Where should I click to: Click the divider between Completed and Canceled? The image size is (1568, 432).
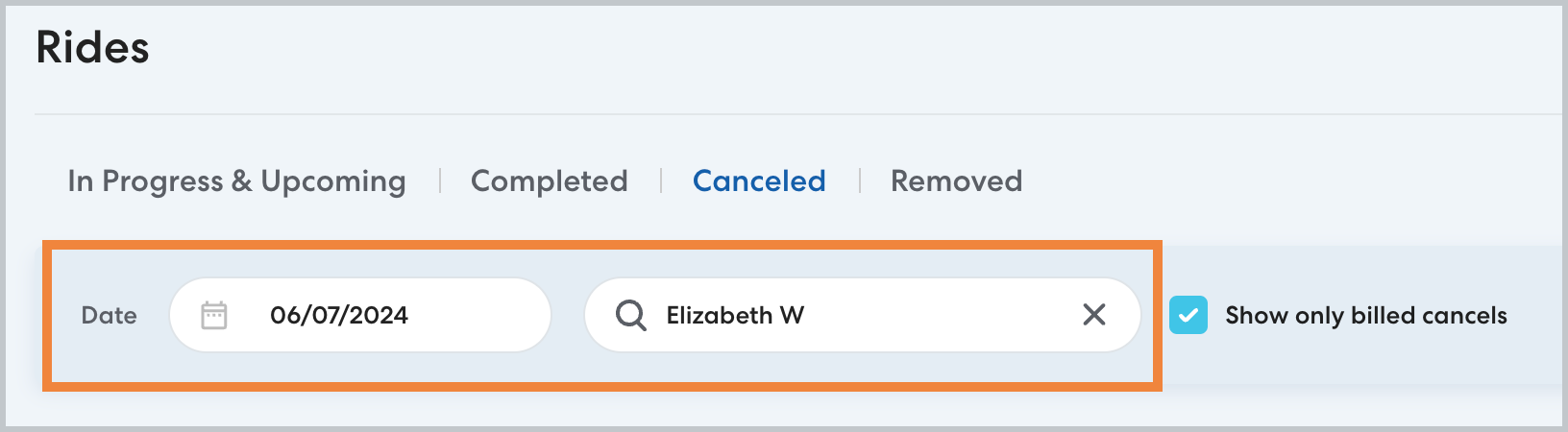(661, 180)
